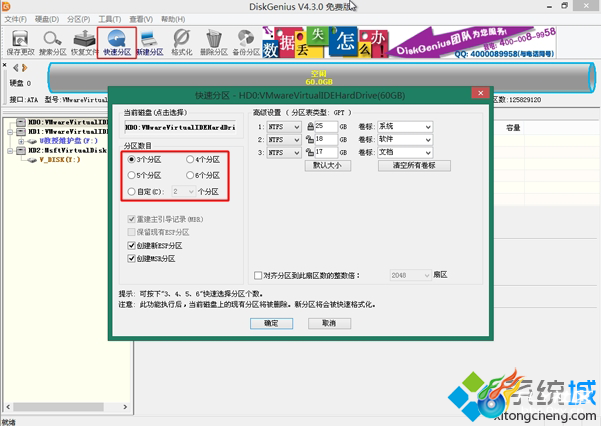The width and height of the screenshot is (601, 426).
Task: Click the Recover Files (恢复文件) toolbar icon
Action: (x=84, y=43)
